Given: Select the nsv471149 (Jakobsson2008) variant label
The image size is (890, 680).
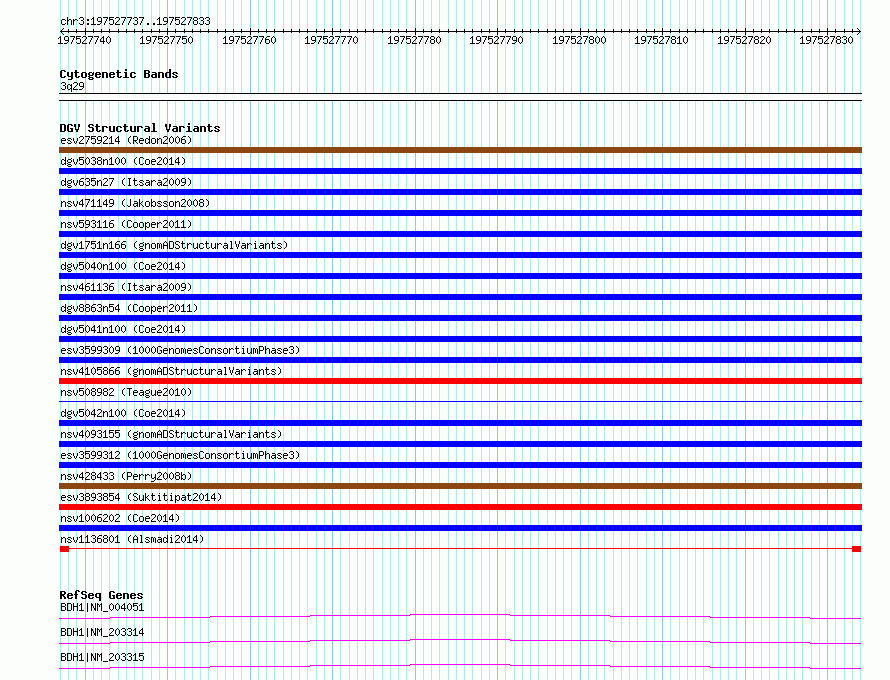Looking at the screenshot, I should pos(135,203).
